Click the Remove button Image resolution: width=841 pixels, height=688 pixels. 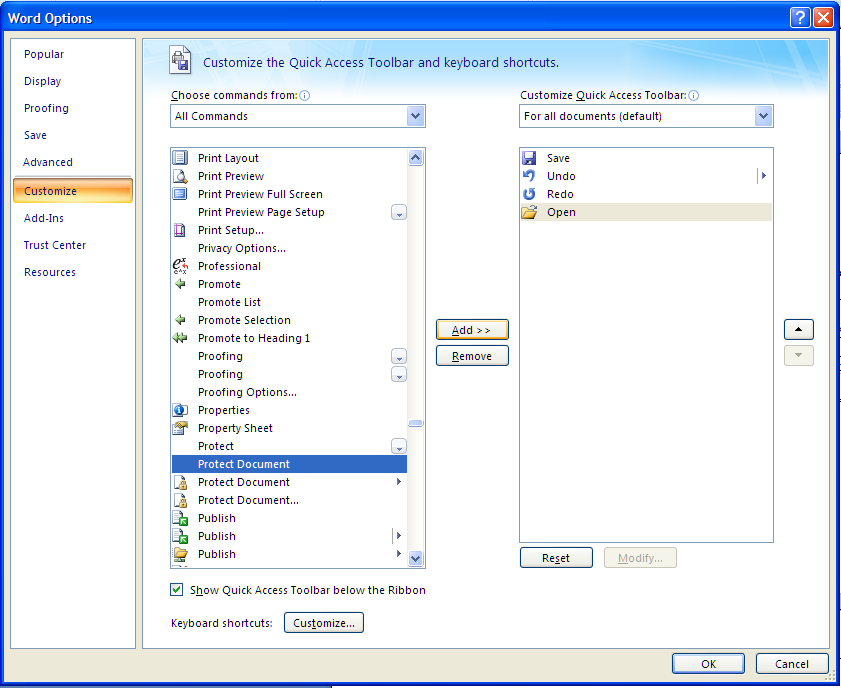click(472, 356)
